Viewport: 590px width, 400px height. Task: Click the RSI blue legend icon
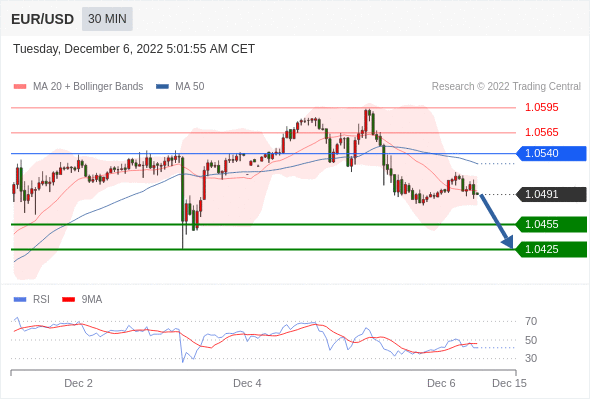20,300
